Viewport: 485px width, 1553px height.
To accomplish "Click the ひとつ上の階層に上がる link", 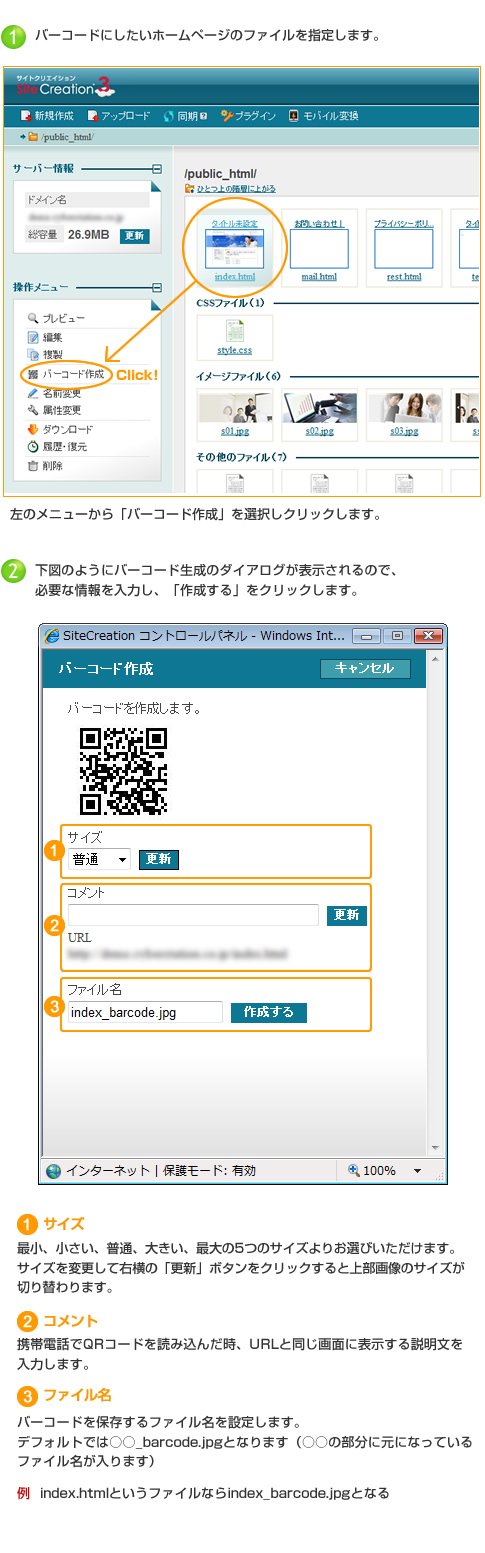I will 236,188.
